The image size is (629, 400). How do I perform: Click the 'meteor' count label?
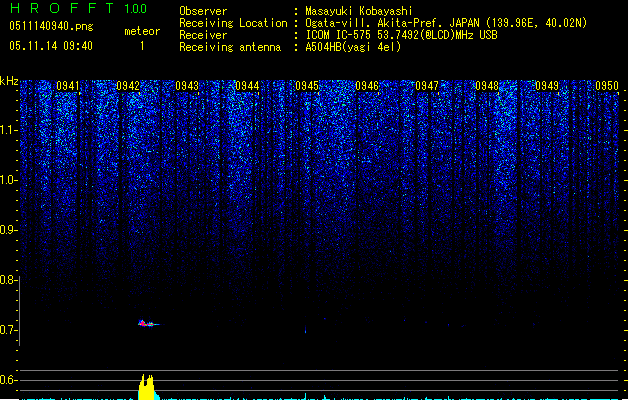coord(142,31)
